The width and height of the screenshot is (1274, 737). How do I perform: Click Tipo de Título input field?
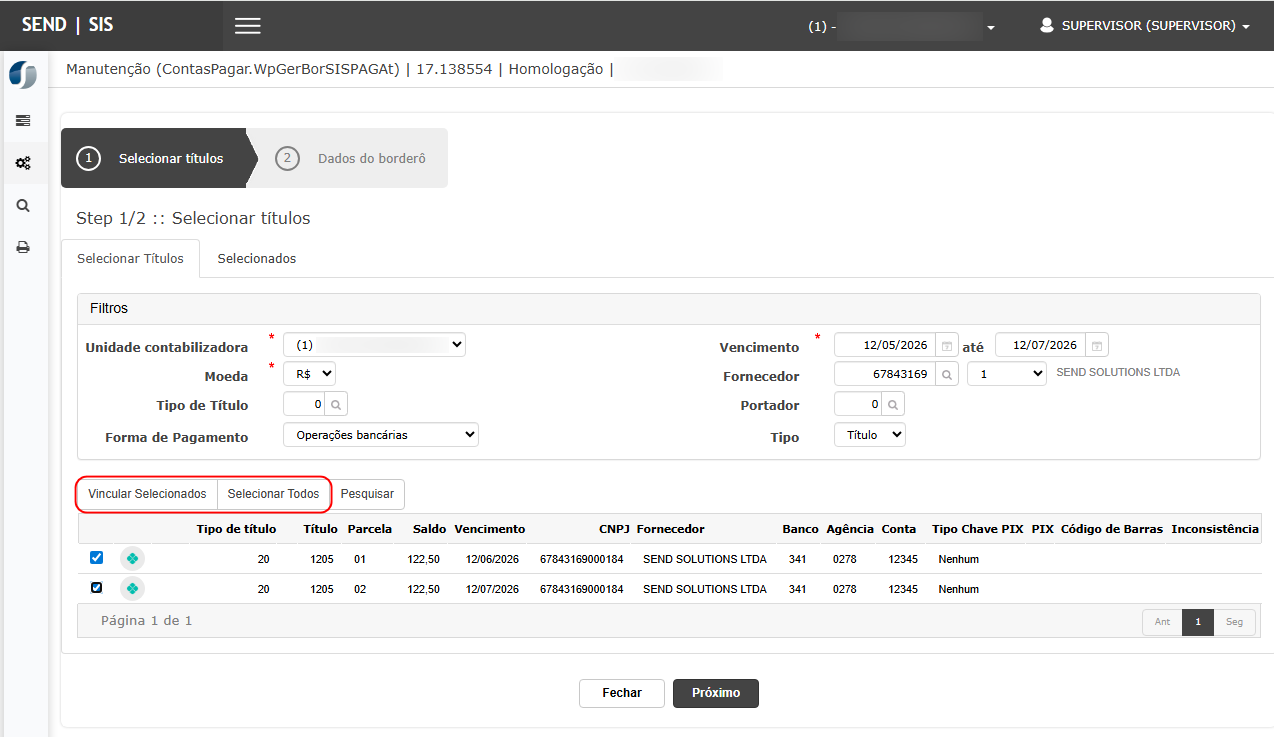point(305,405)
